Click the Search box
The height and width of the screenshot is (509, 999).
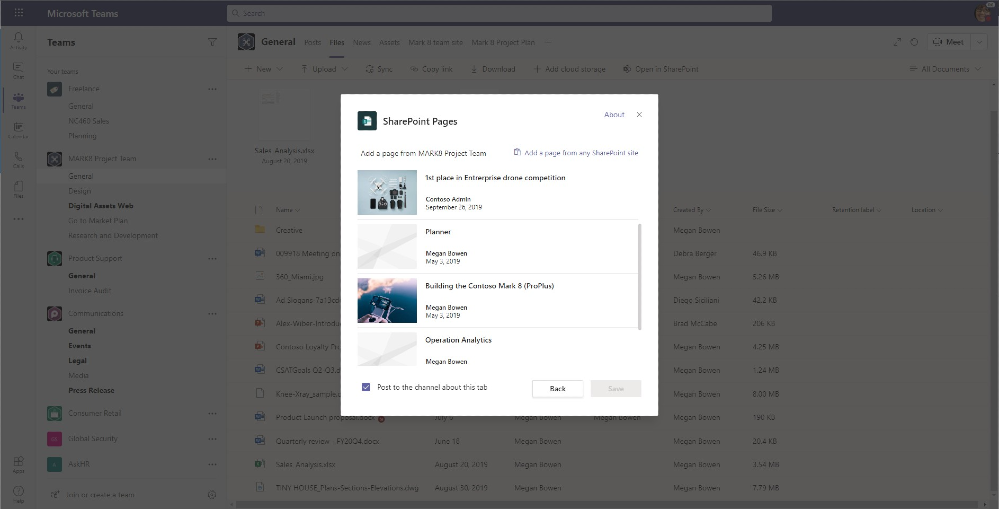(x=499, y=13)
